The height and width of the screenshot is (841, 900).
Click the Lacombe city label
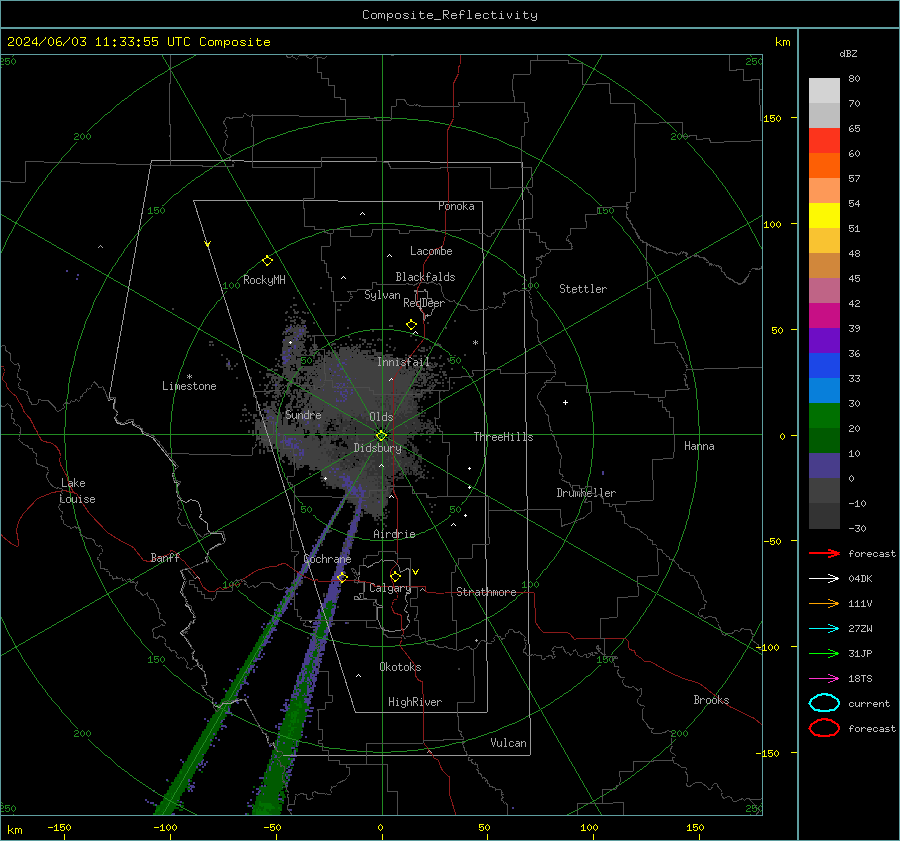(x=431, y=251)
